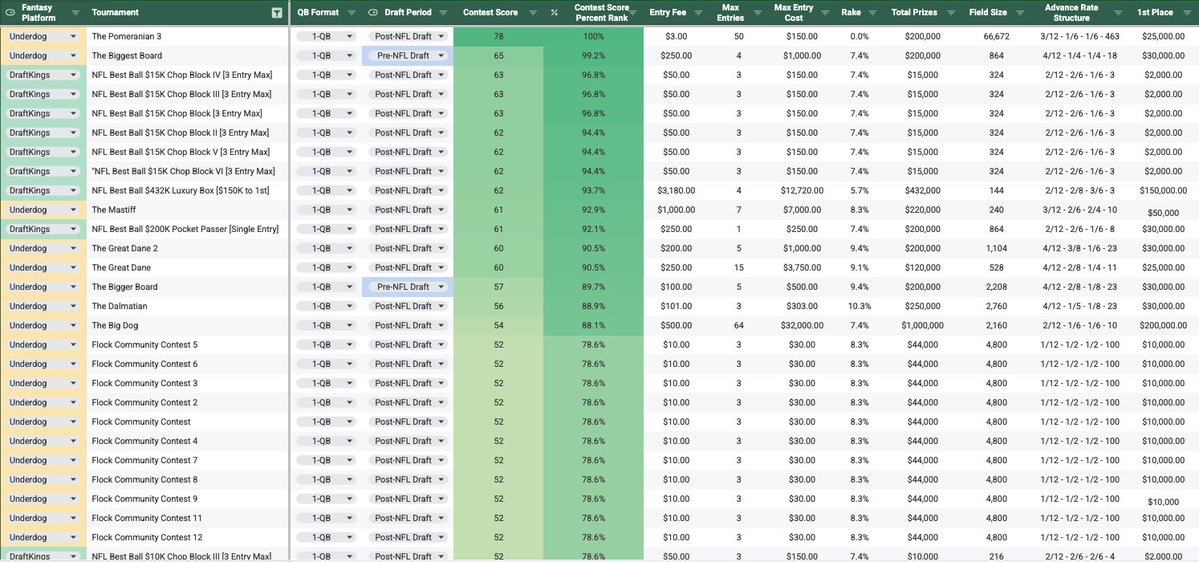This screenshot has height=562, width=1199.
Task: Open the Rake column filter icon
Action: point(872,12)
